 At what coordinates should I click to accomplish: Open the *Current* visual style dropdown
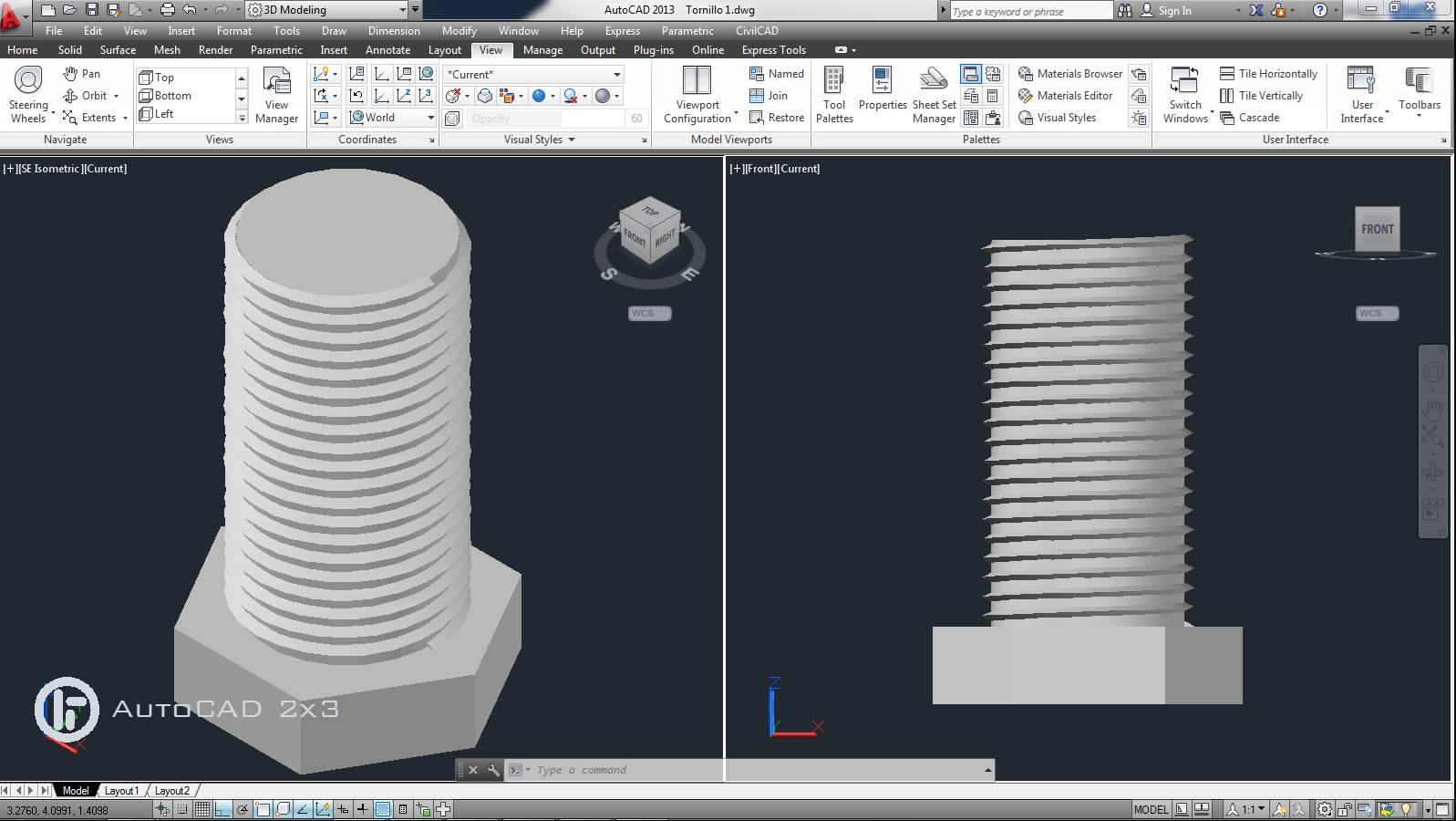(x=533, y=74)
